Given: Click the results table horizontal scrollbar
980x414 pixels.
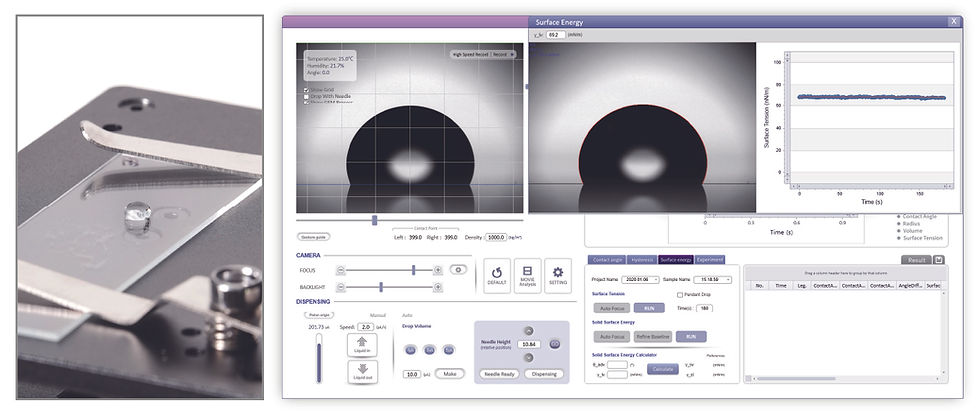Looking at the screenshot, I should coord(846,378).
